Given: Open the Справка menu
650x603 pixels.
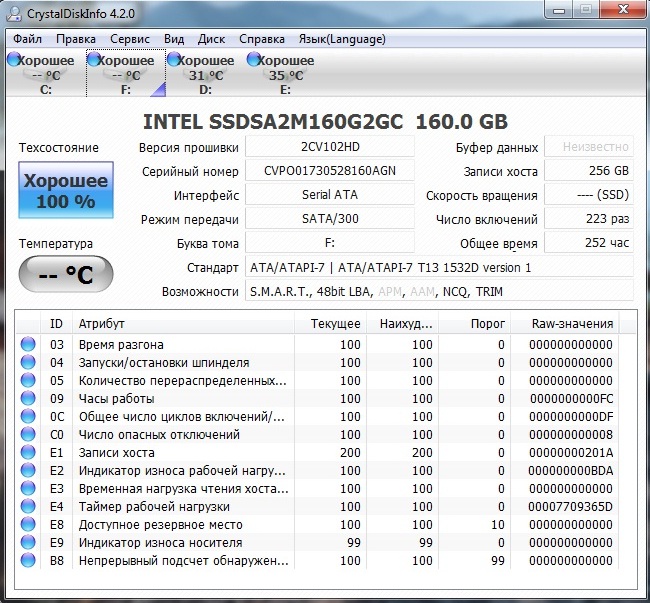Looking at the screenshot, I should [262, 39].
